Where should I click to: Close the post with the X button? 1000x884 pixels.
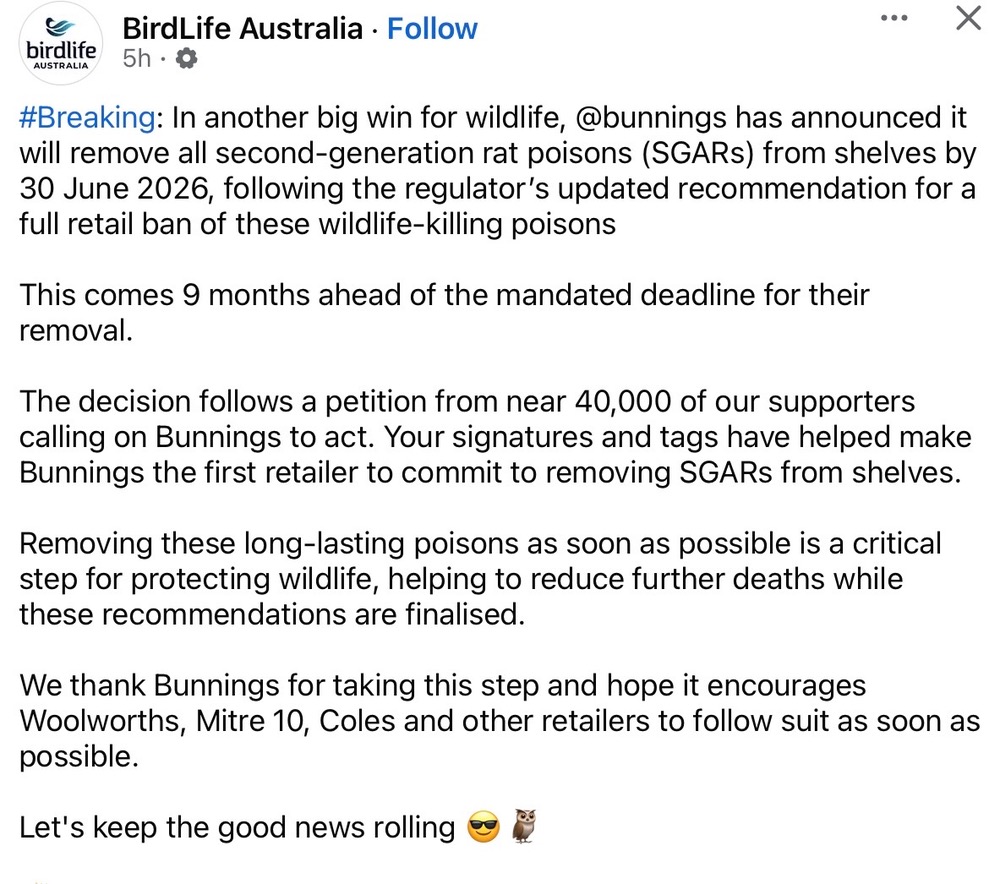click(x=968, y=19)
